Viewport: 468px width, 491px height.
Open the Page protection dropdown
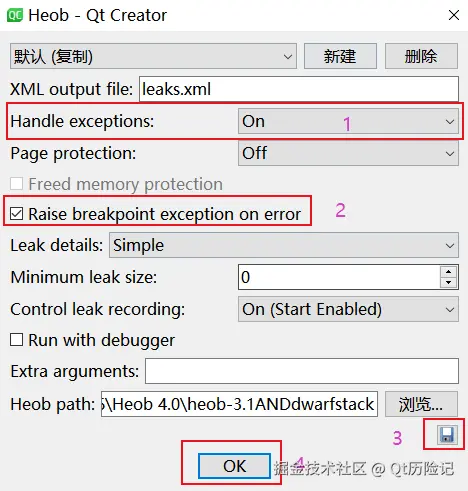point(348,153)
